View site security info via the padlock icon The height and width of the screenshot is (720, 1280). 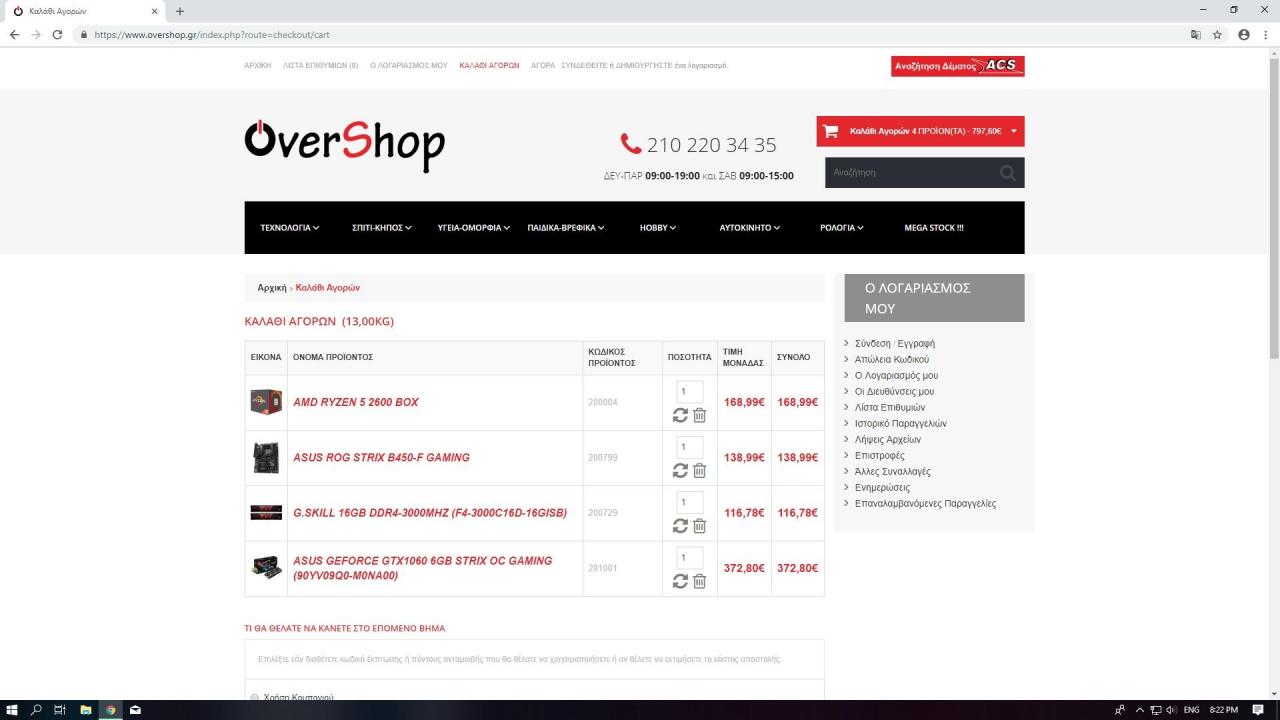pos(85,34)
